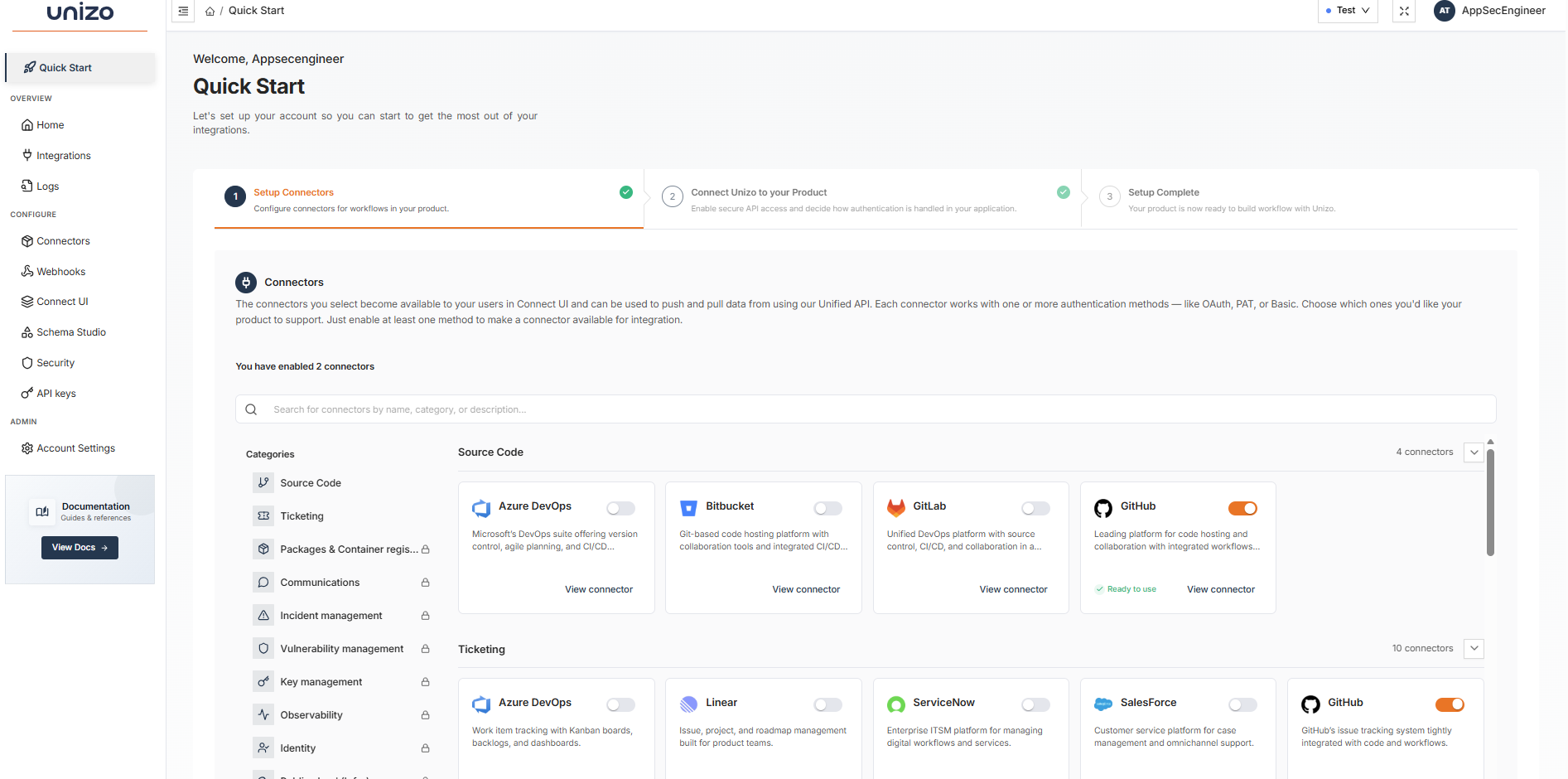
Task: Open the Test environment dropdown
Action: click(1348, 11)
